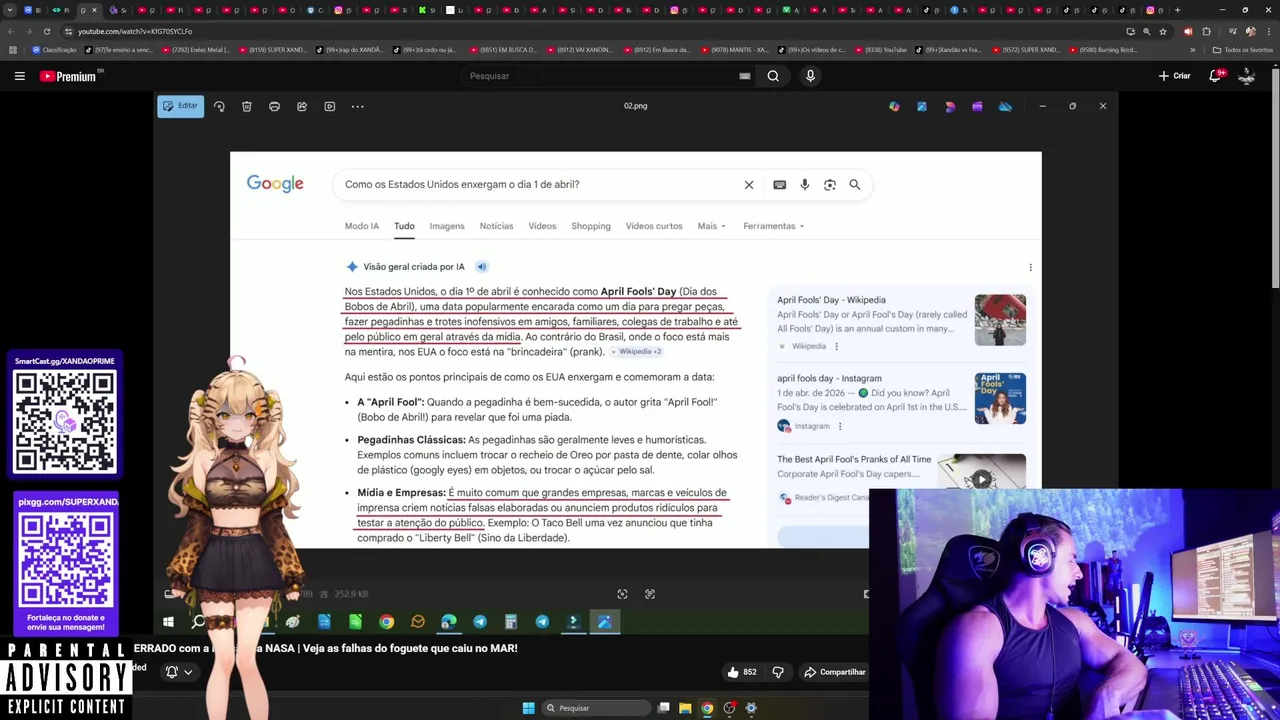1280x720 pixels.
Task: Expand the Ferramentas dropdown
Action: [x=773, y=226]
